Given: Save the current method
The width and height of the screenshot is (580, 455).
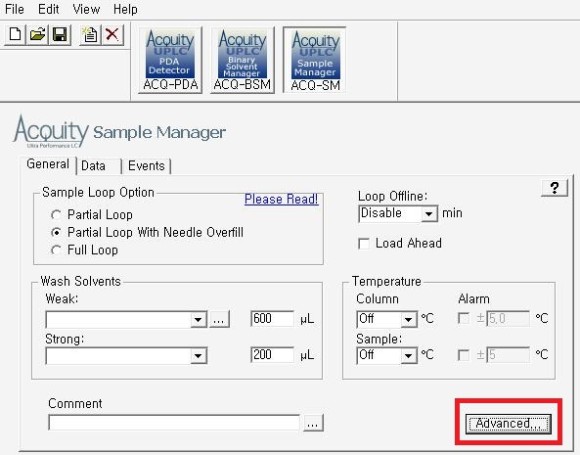Looking at the screenshot, I should 60,34.
